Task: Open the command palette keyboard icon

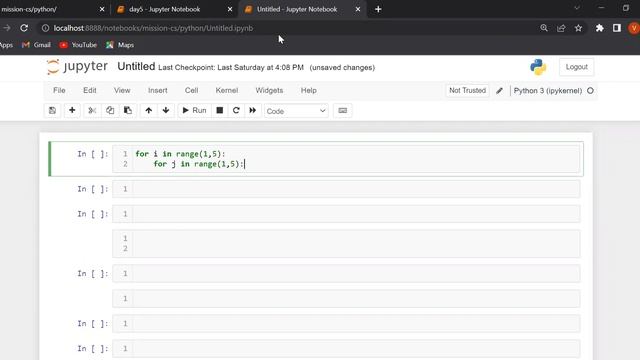Action: 342,111
